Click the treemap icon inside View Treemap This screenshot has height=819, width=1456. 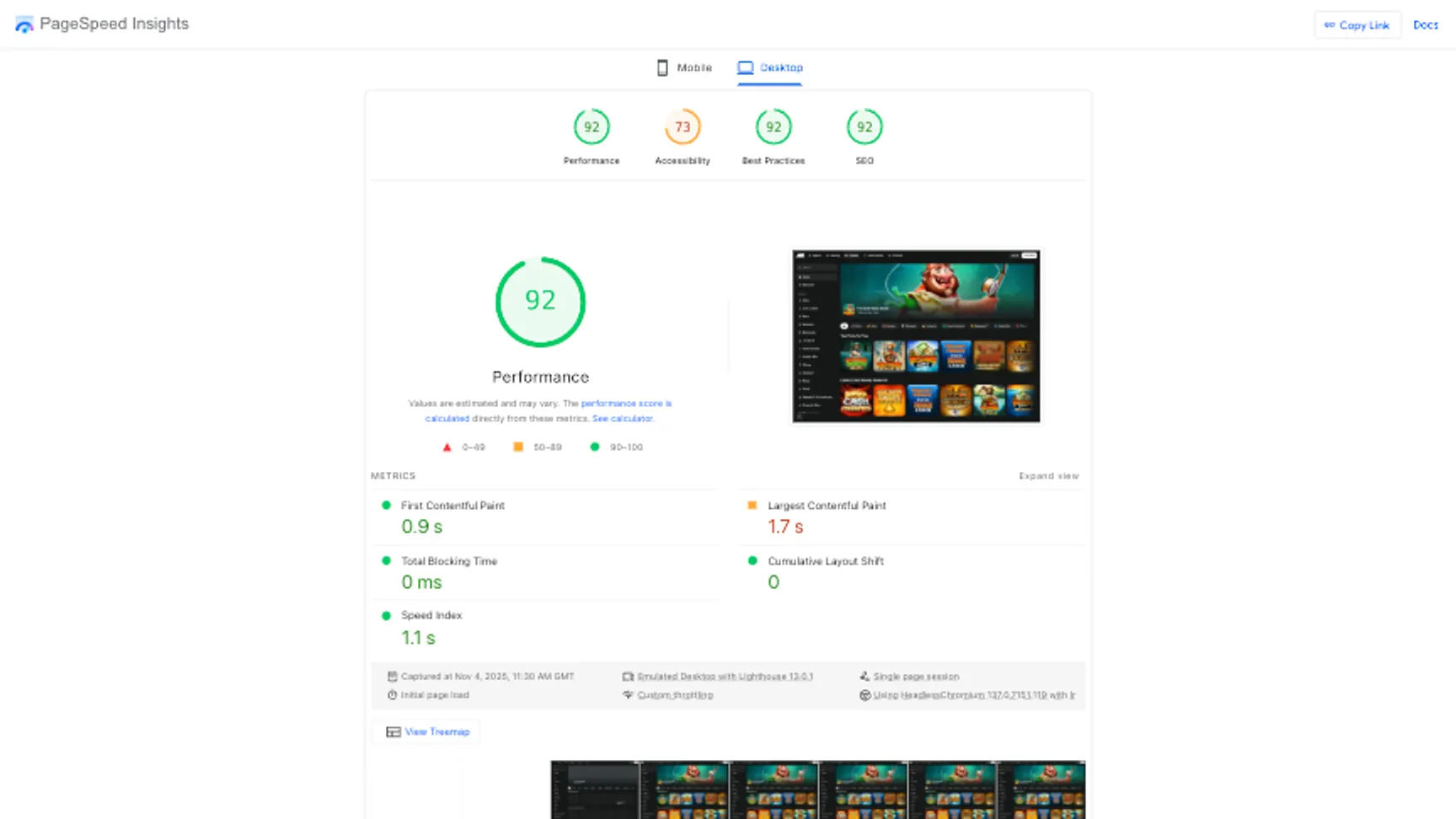[393, 731]
